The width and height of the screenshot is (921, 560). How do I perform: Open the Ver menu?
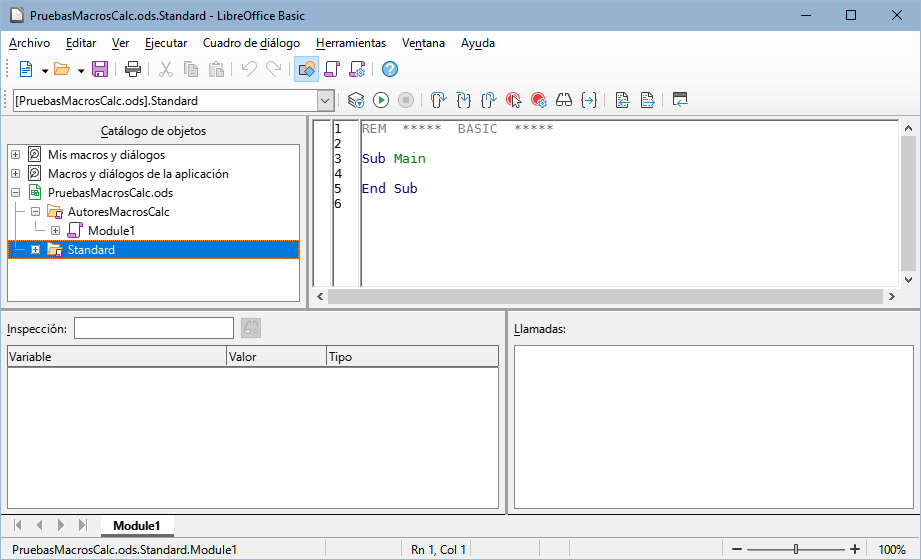coord(120,43)
